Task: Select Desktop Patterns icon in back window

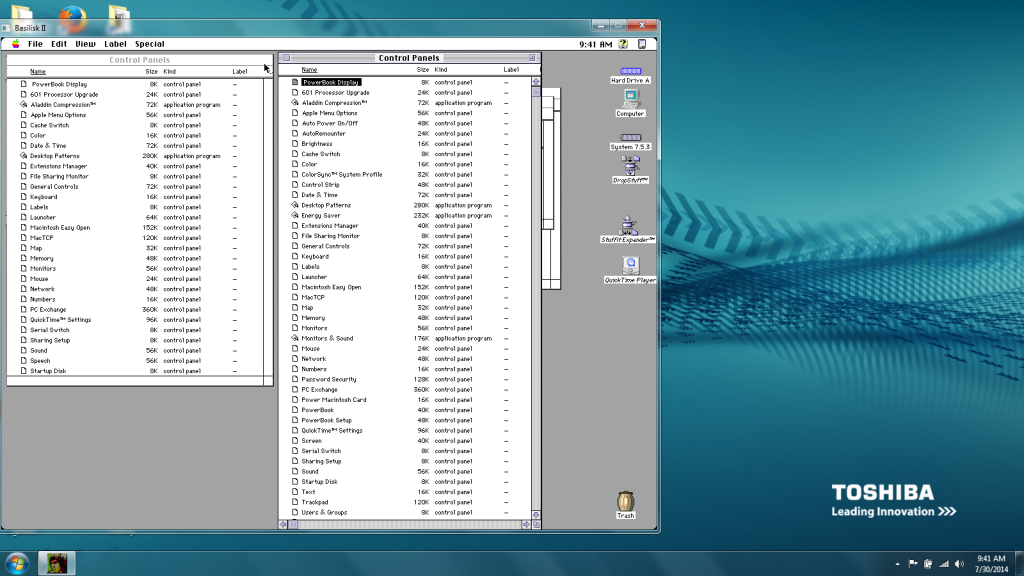Action: pyautogui.click(x=24, y=155)
